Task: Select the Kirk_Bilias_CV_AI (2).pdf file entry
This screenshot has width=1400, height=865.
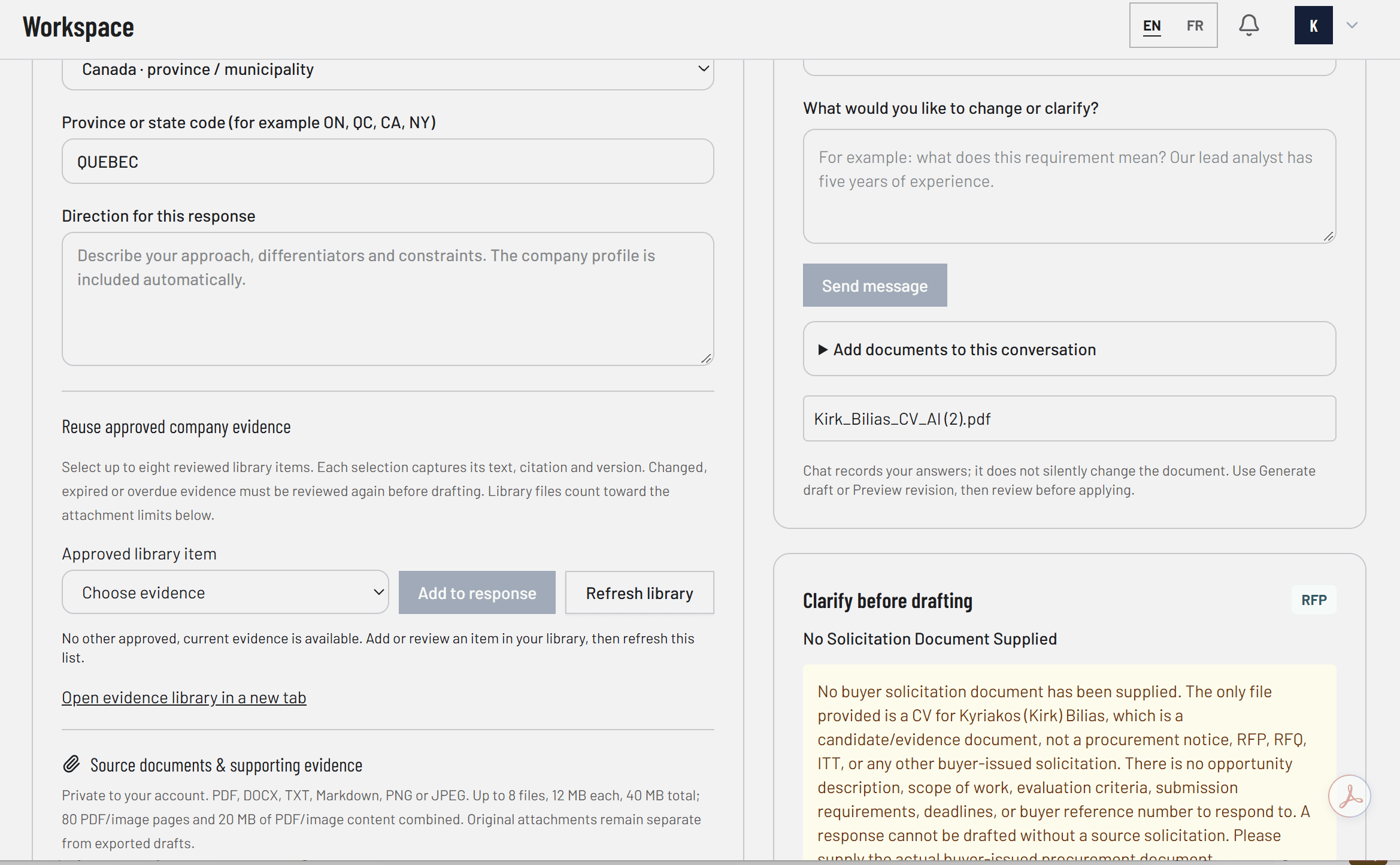Action: 1069,419
